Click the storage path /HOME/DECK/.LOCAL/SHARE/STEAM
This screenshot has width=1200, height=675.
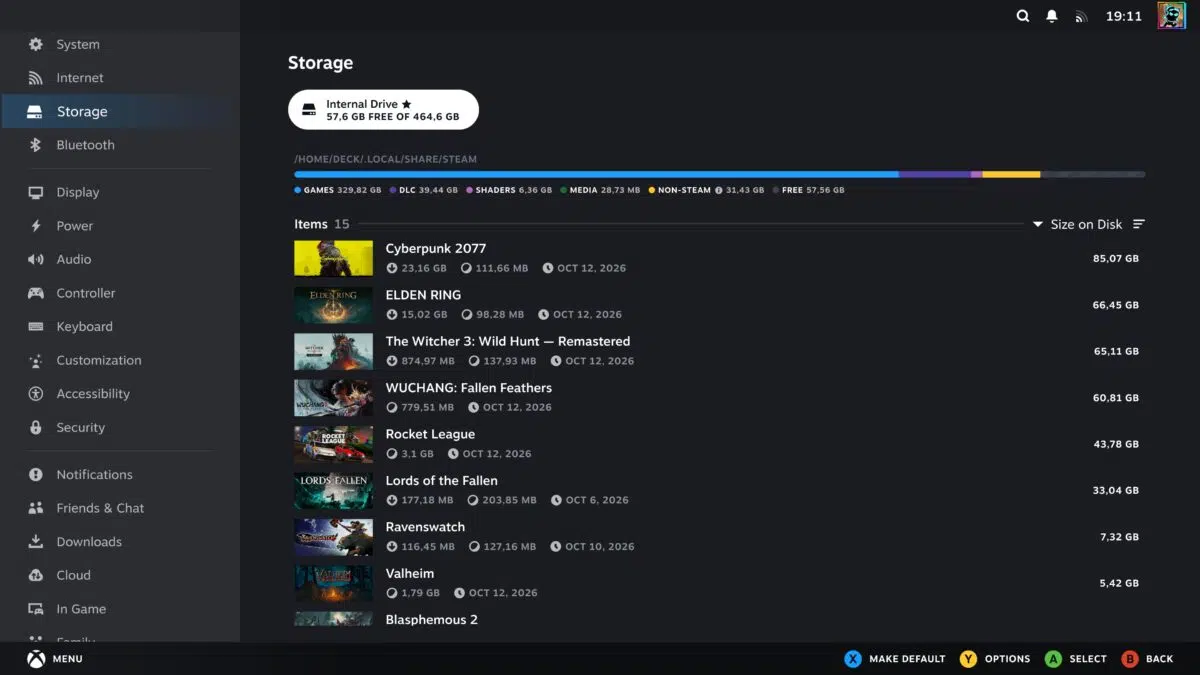[386, 159]
